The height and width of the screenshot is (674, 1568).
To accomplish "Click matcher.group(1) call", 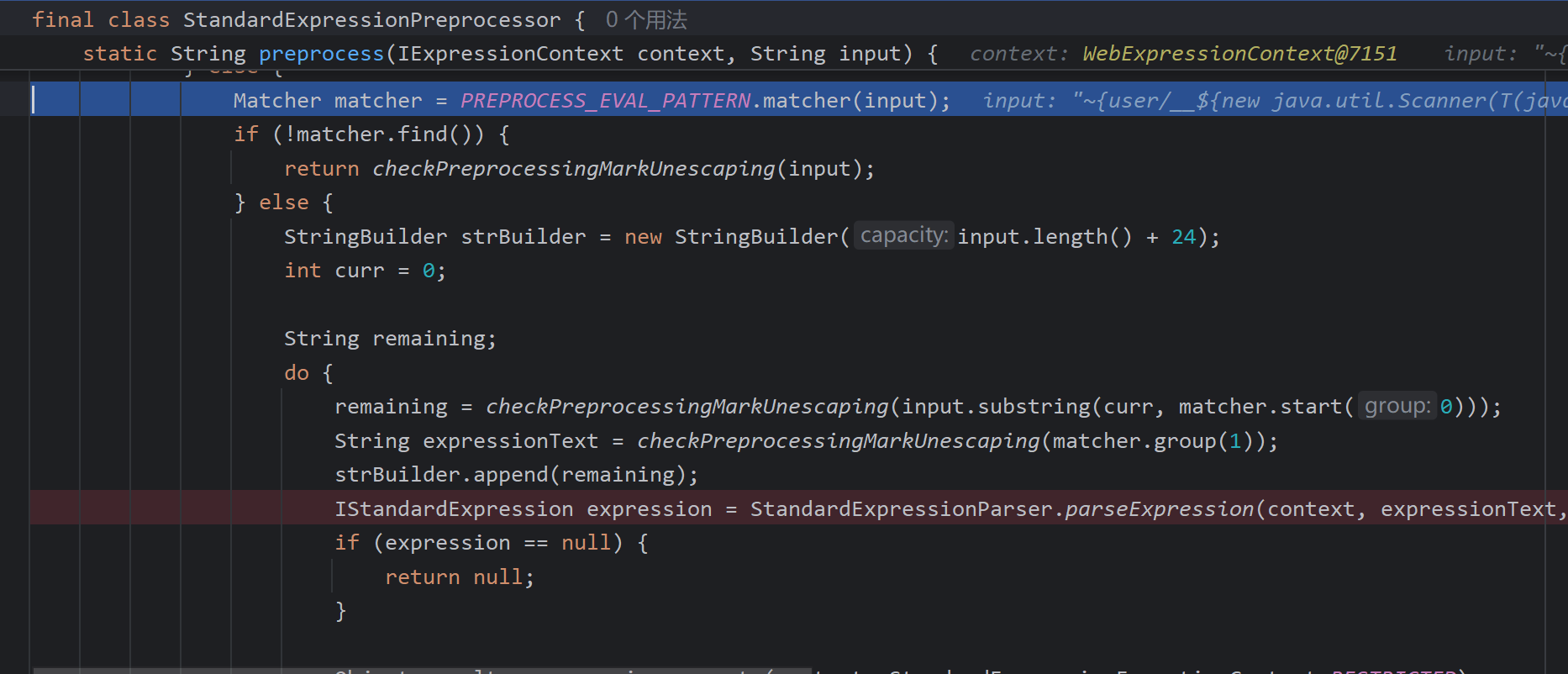I will [1154, 441].
